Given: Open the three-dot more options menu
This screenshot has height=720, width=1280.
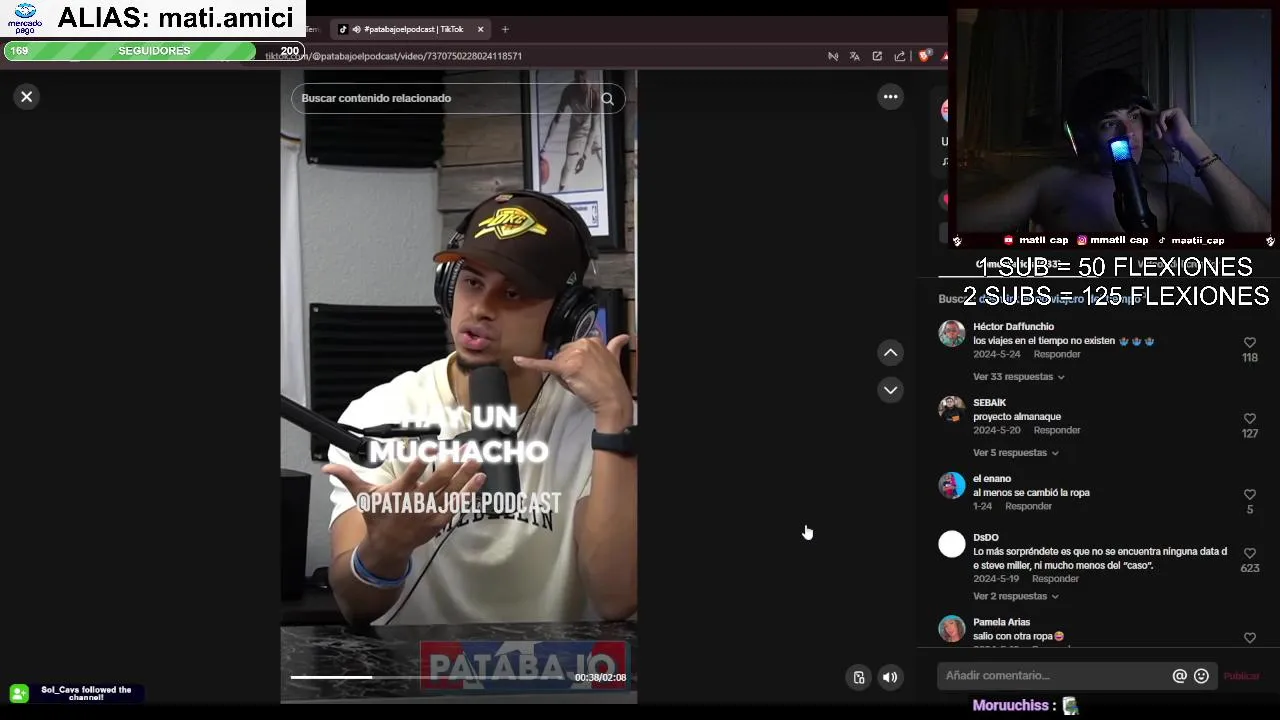Looking at the screenshot, I should [x=890, y=97].
